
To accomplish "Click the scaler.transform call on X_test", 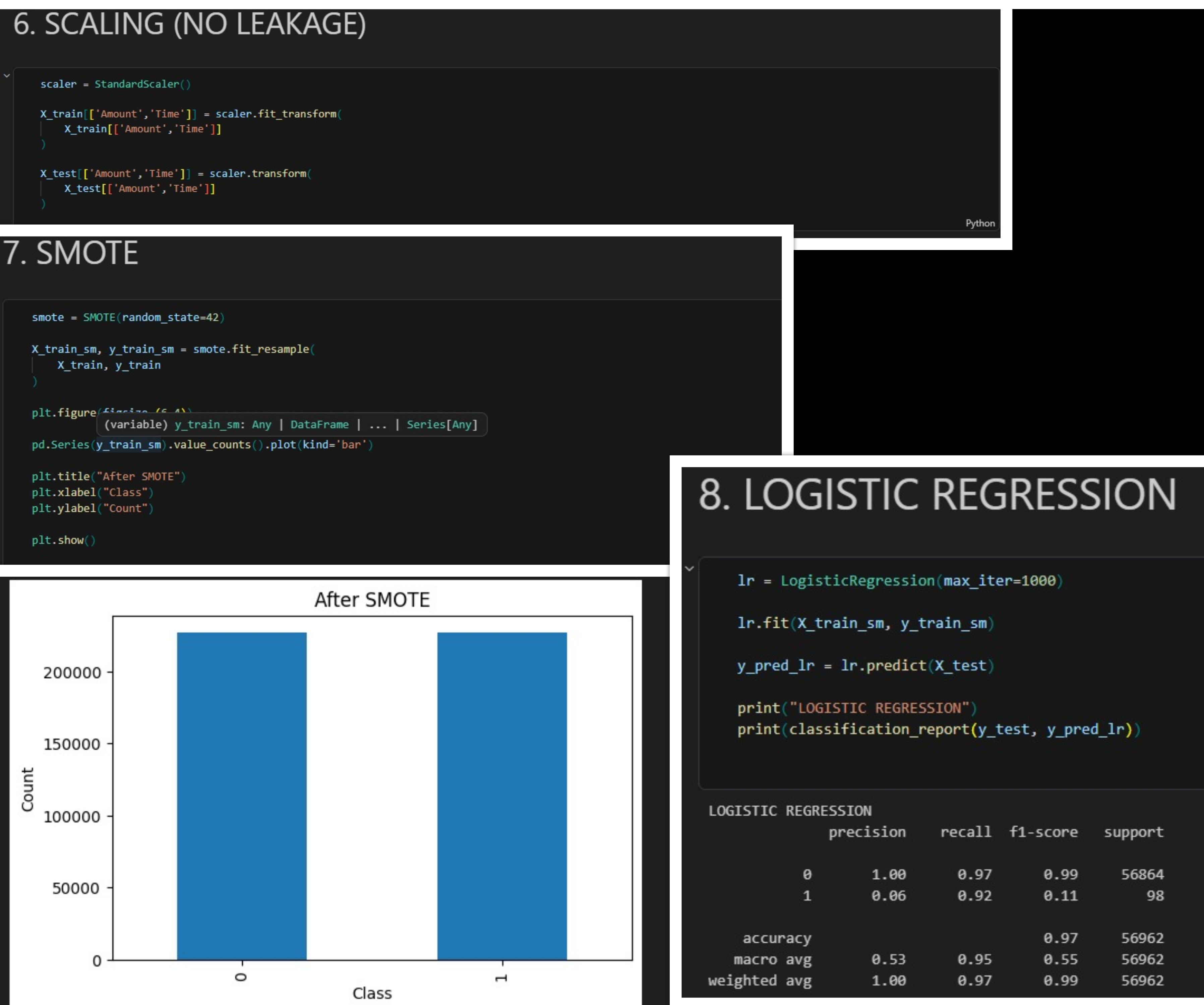I will (x=258, y=173).
